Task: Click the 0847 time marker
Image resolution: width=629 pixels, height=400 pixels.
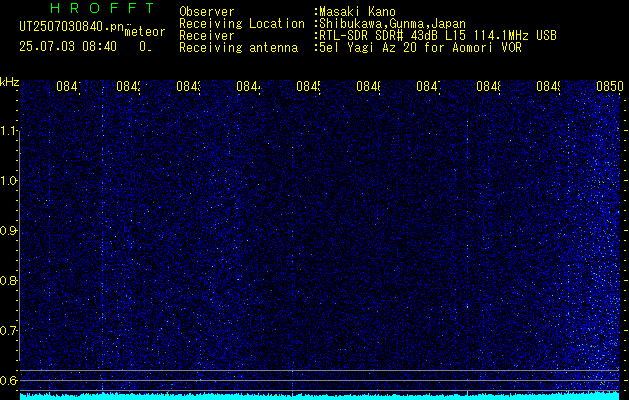Action: pos(428,86)
